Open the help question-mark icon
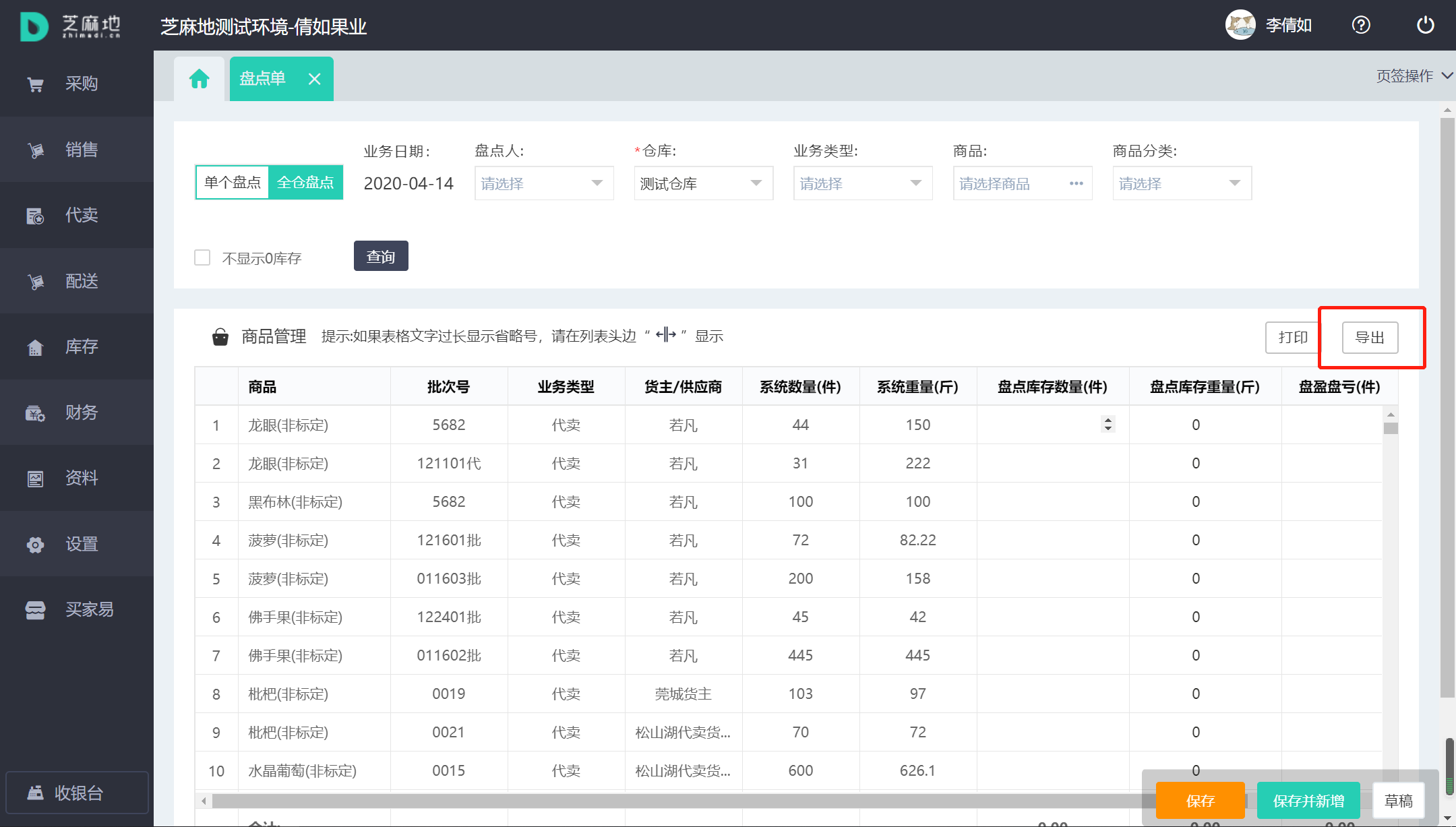This screenshot has height=827, width=1456. [1361, 26]
